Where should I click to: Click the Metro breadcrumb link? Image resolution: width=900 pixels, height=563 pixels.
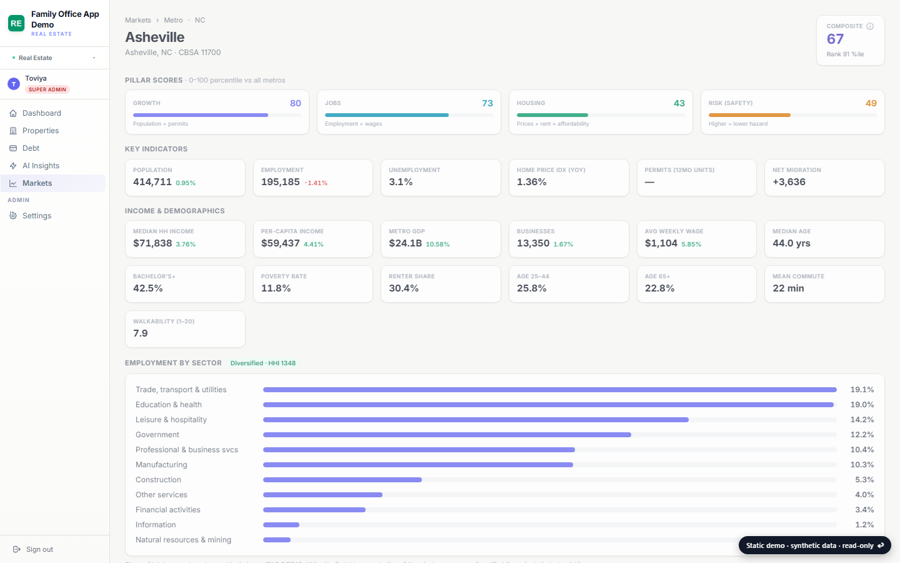click(x=173, y=20)
